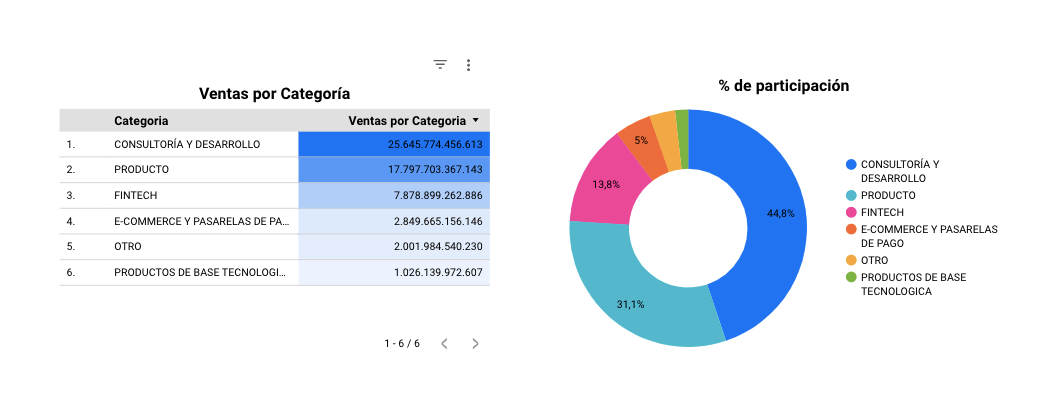Click legend label OTRO

tap(874, 260)
